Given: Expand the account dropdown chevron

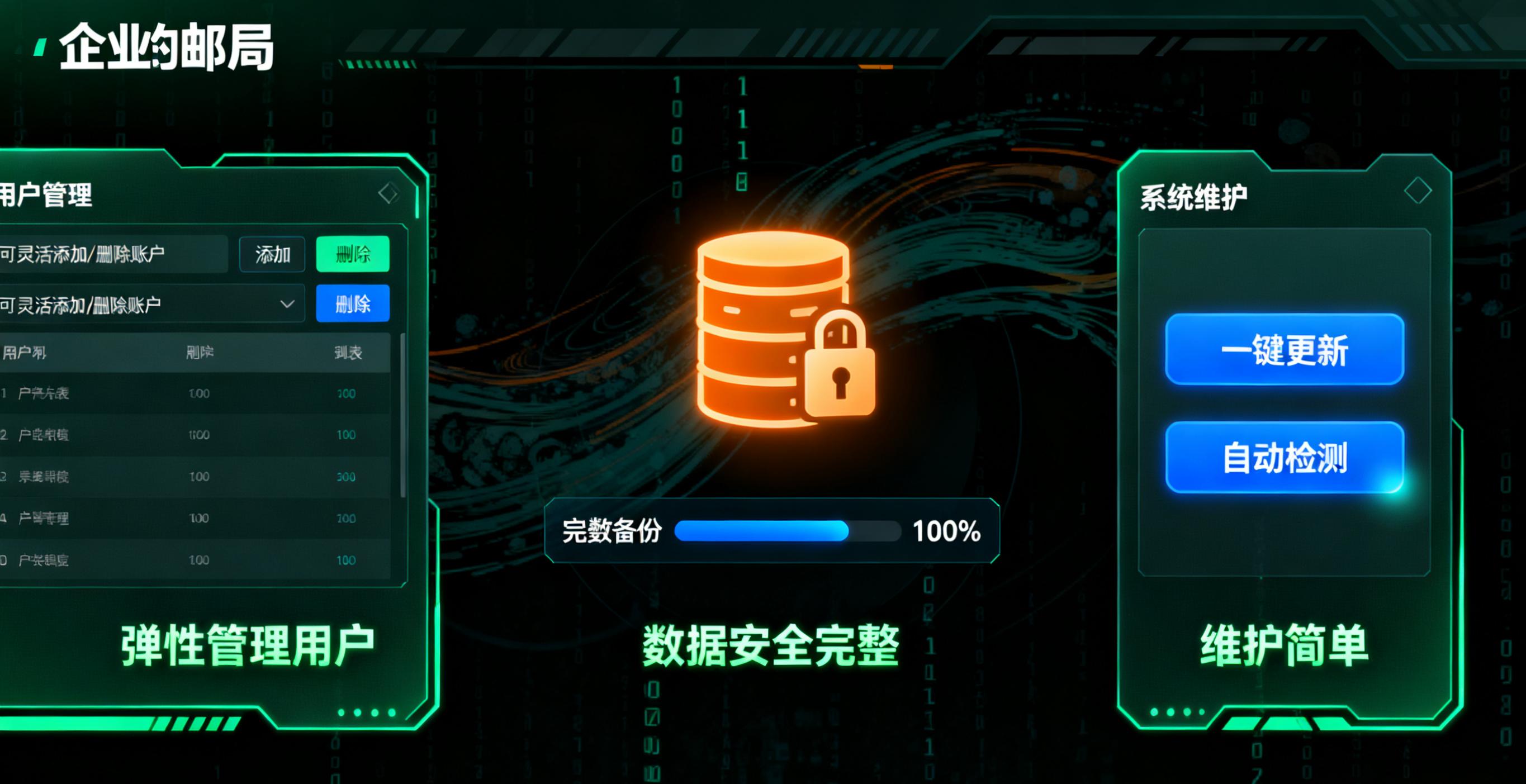Looking at the screenshot, I should coord(287,304).
